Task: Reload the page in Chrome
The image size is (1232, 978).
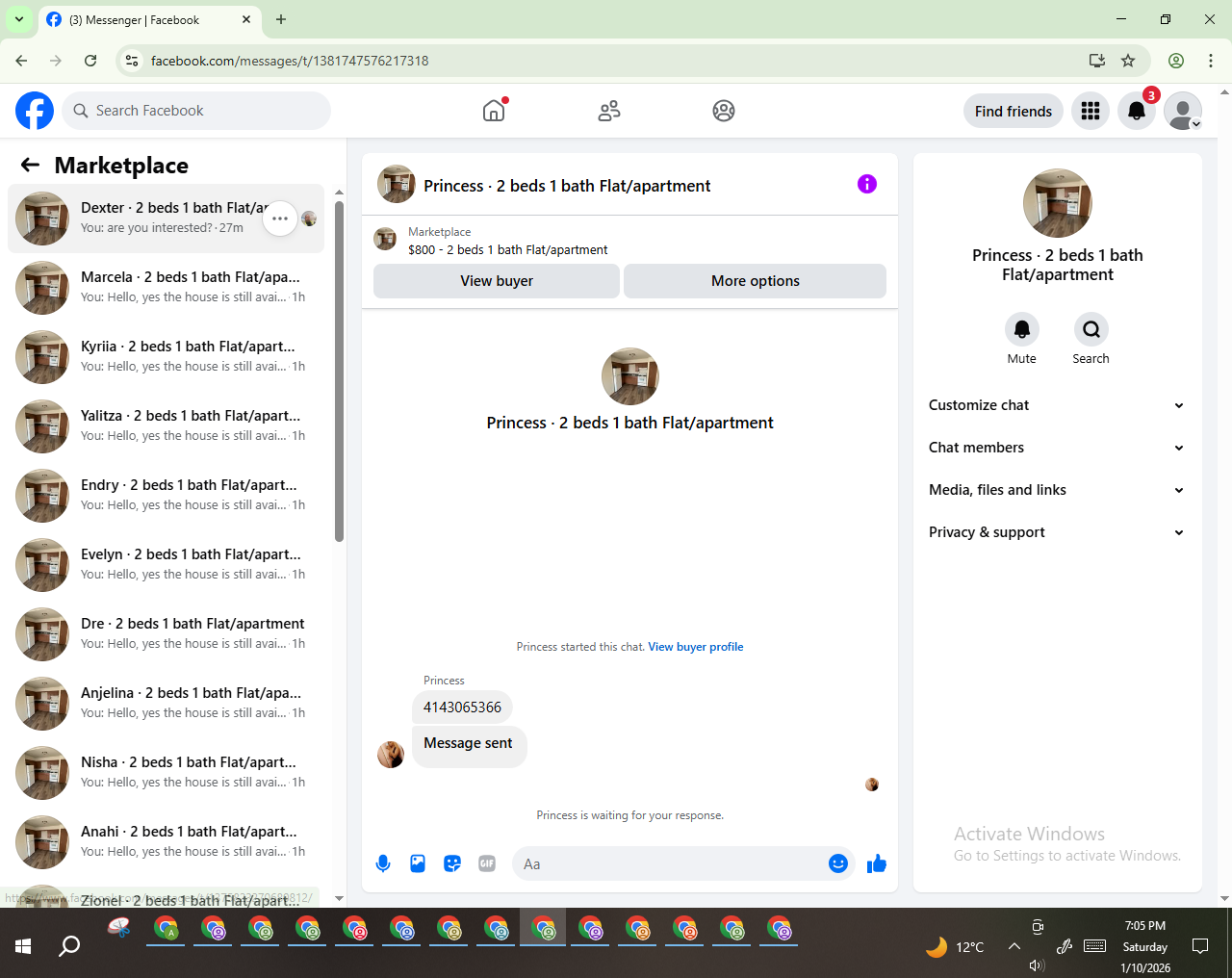Action: point(90,61)
